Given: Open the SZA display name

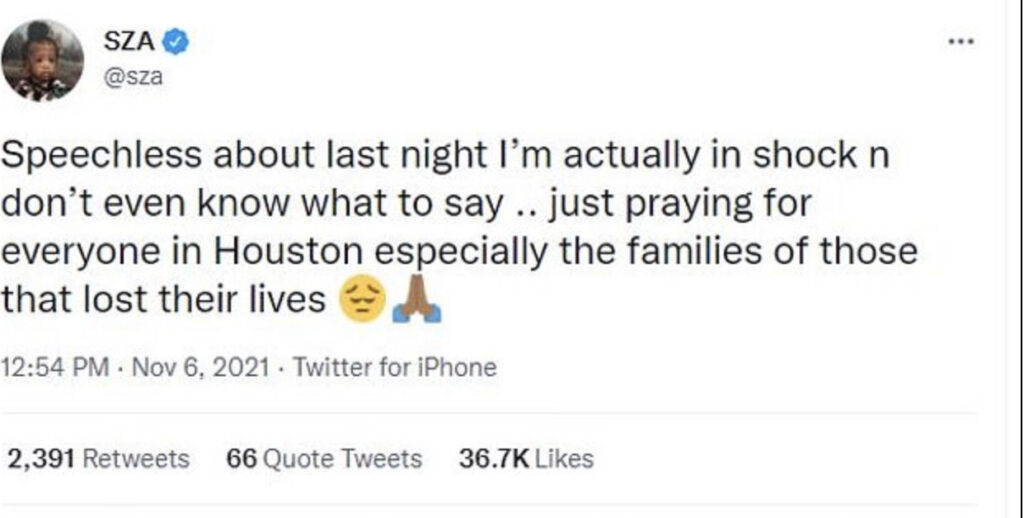Looking at the screenshot, I should (x=129, y=42).
